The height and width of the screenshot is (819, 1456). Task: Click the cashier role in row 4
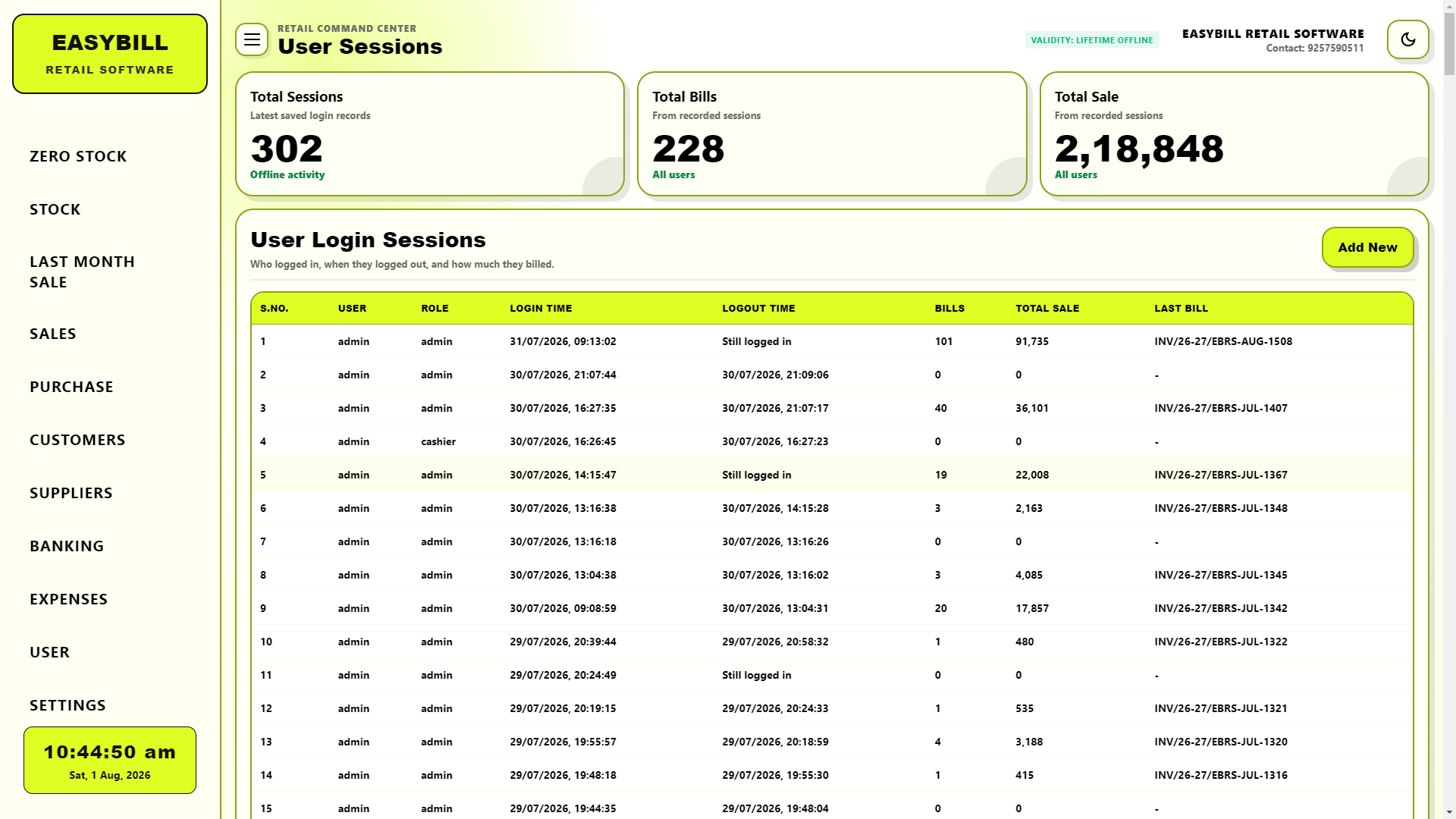pos(438,441)
